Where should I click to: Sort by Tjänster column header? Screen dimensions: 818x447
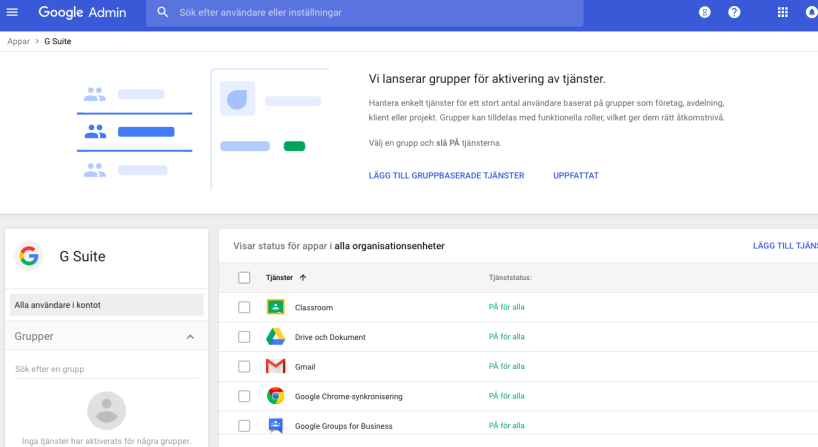click(x=279, y=277)
